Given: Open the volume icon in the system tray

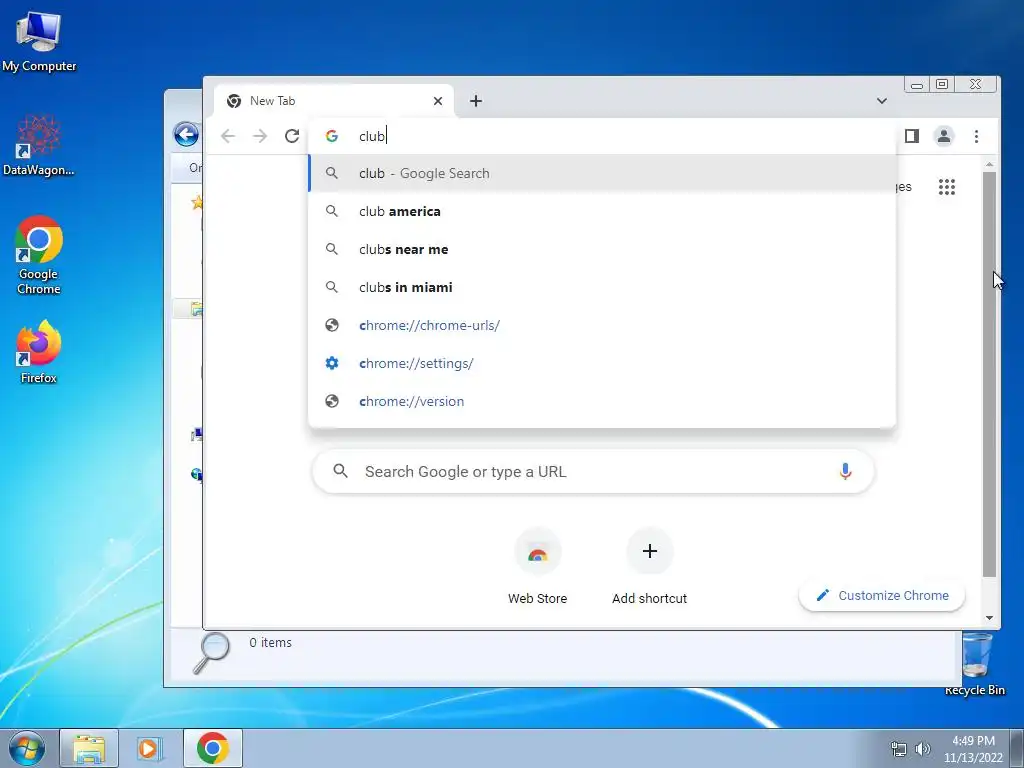Looking at the screenshot, I should click(923, 749).
